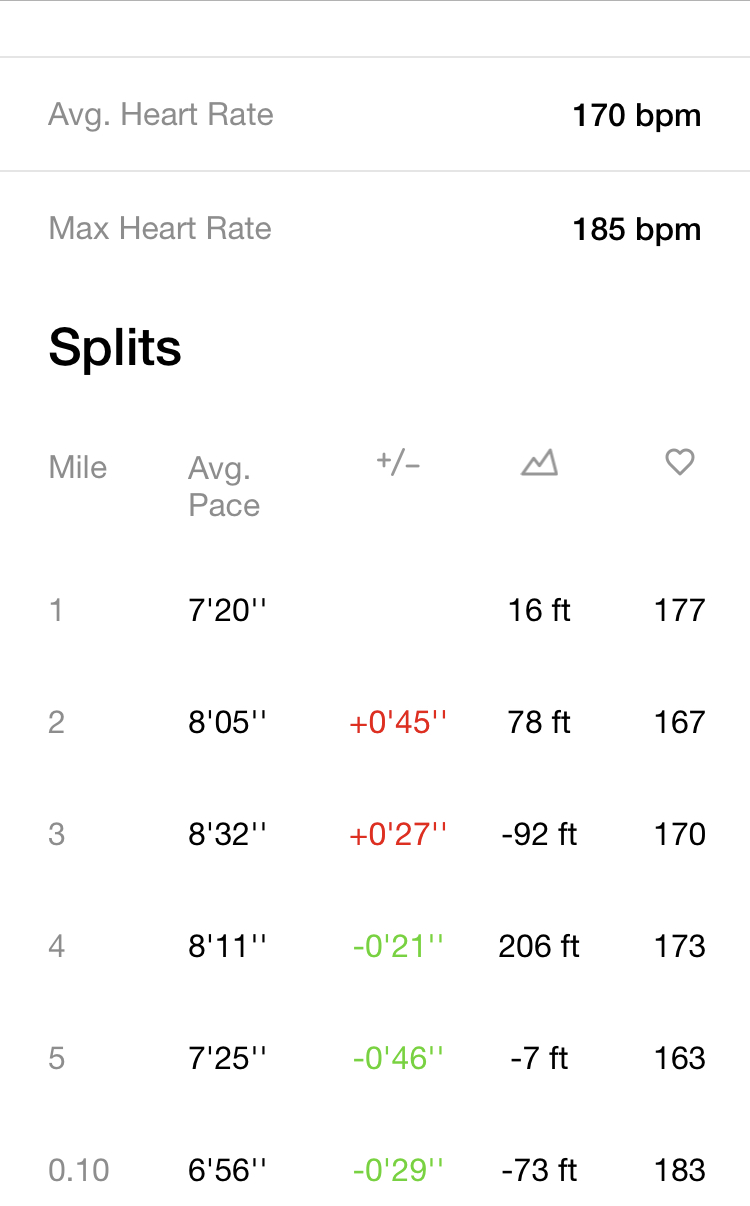The width and height of the screenshot is (750, 1206).
Task: Open the Avg. Heart Rate row
Action: click(x=375, y=115)
